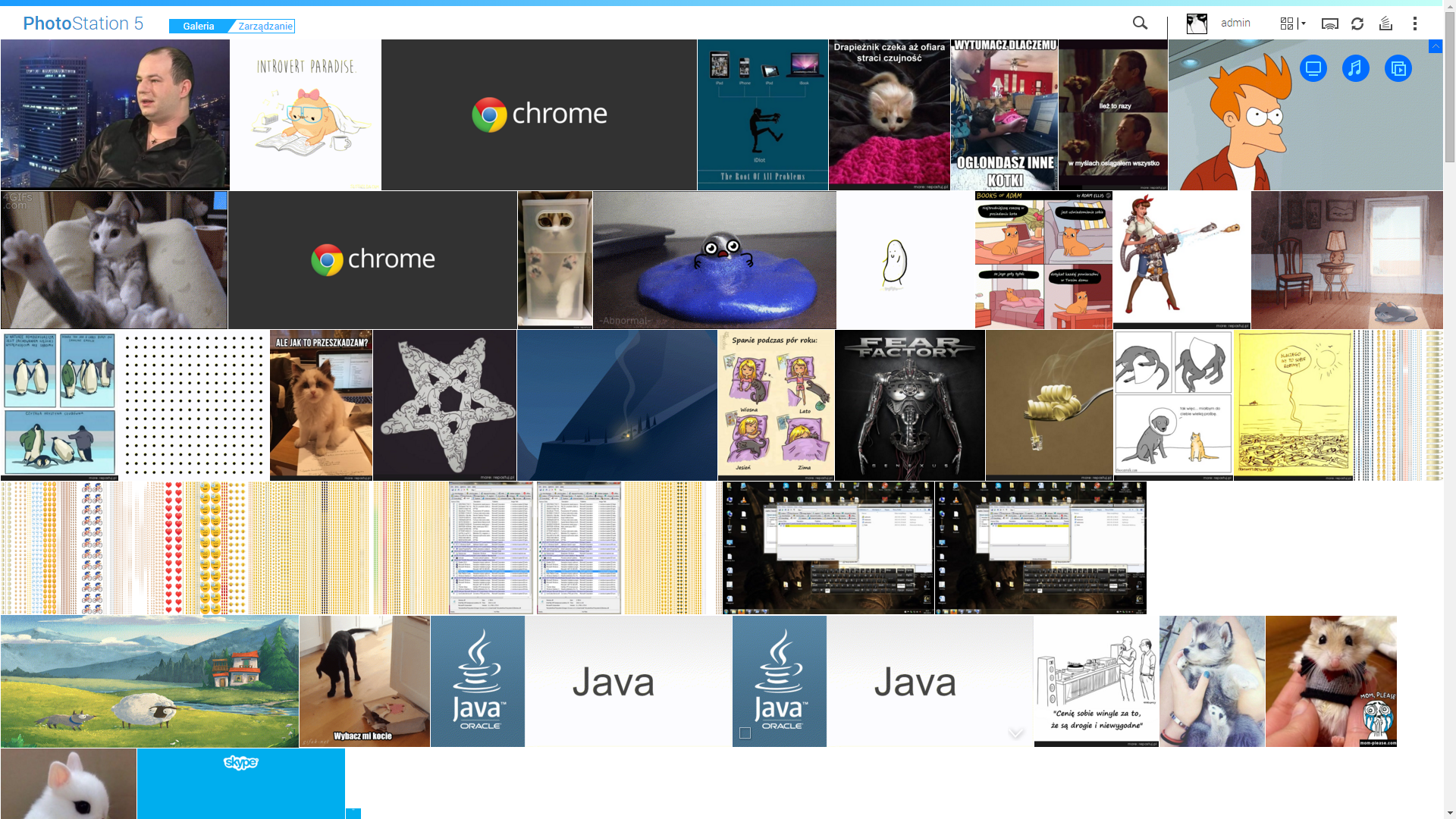Open the 4GIFs cat waving paw thumbnail
The height and width of the screenshot is (819, 1456).
point(114,260)
